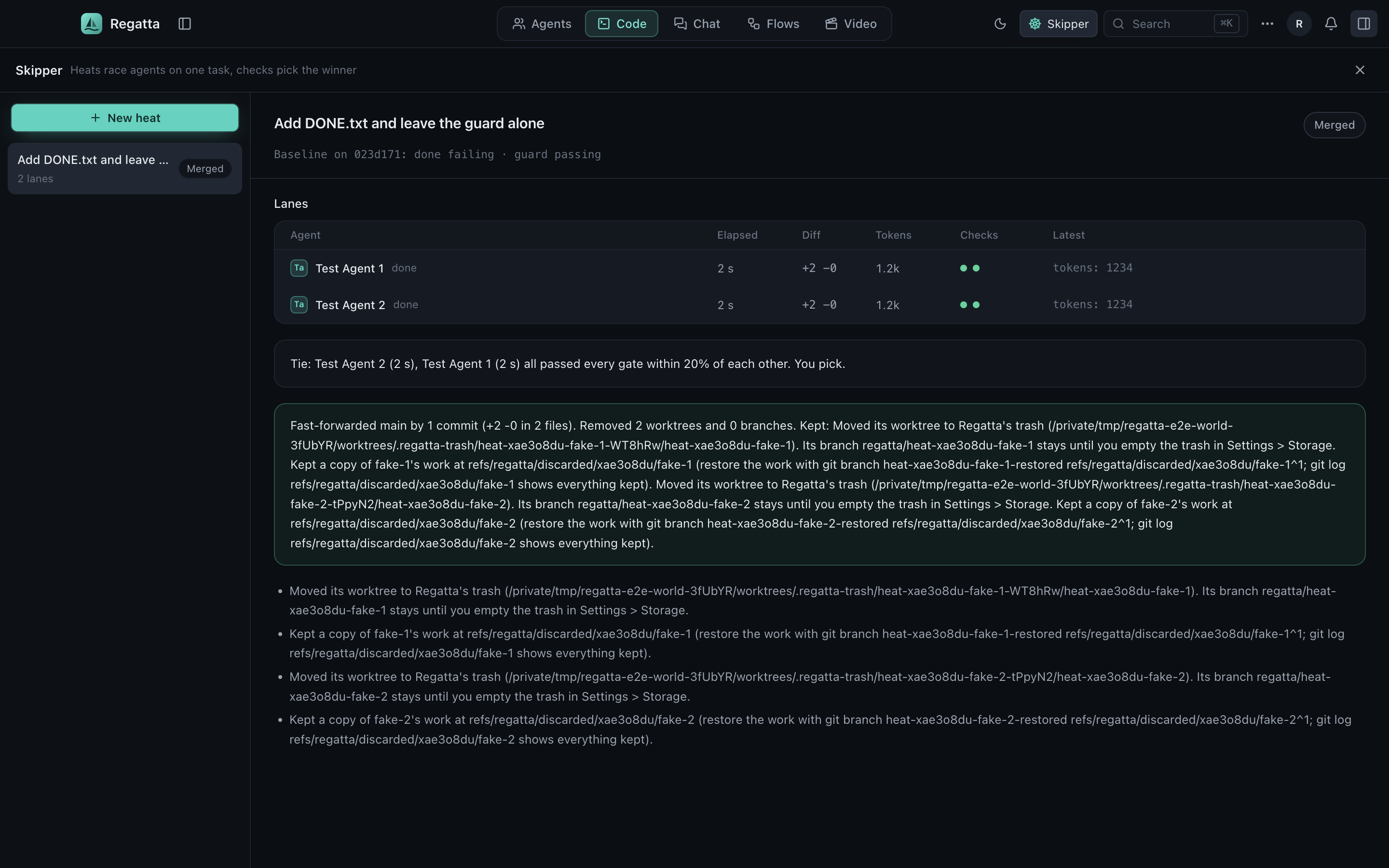Switch to the Agents tab
The image size is (1389, 868).
tap(542, 24)
